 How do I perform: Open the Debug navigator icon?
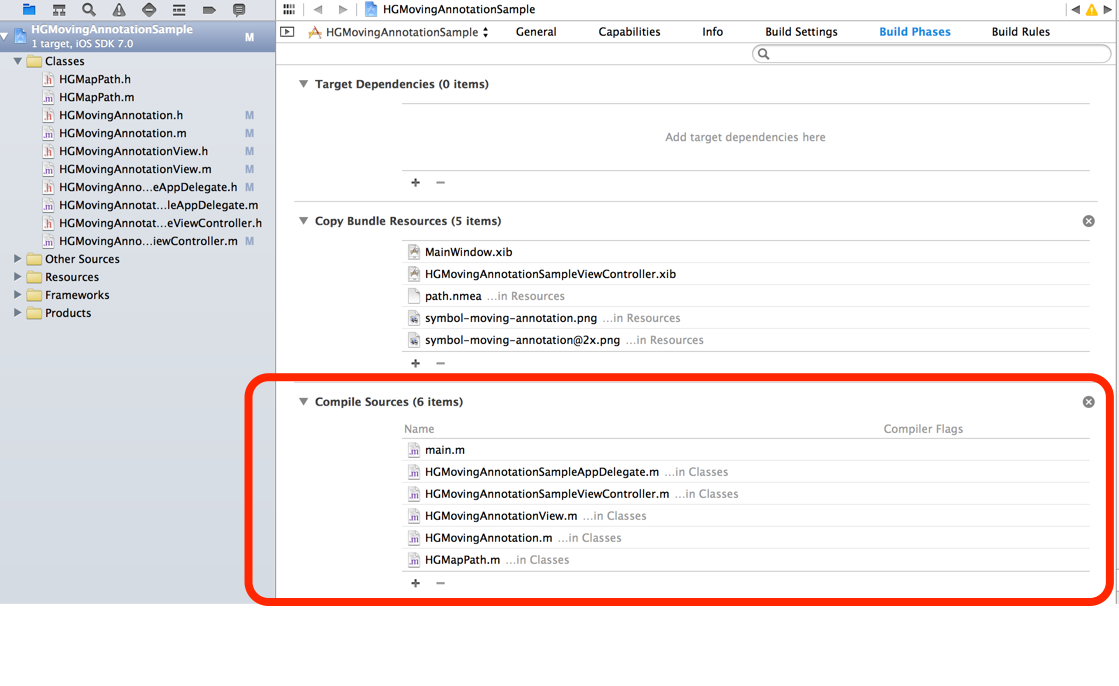pos(179,9)
